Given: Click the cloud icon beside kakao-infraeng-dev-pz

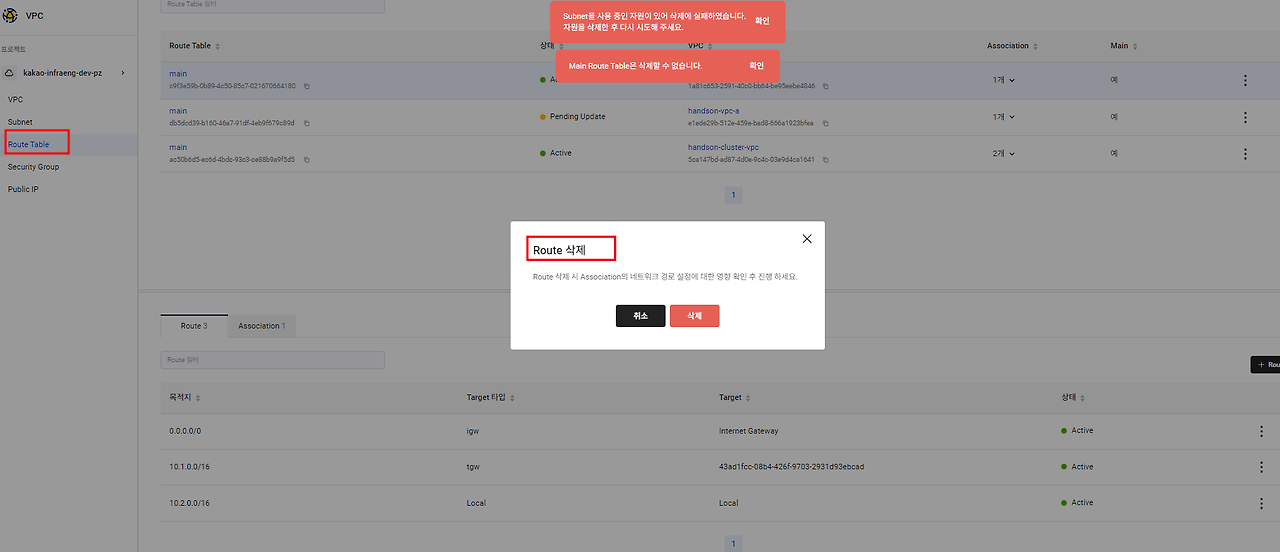Looking at the screenshot, I should (x=10, y=73).
